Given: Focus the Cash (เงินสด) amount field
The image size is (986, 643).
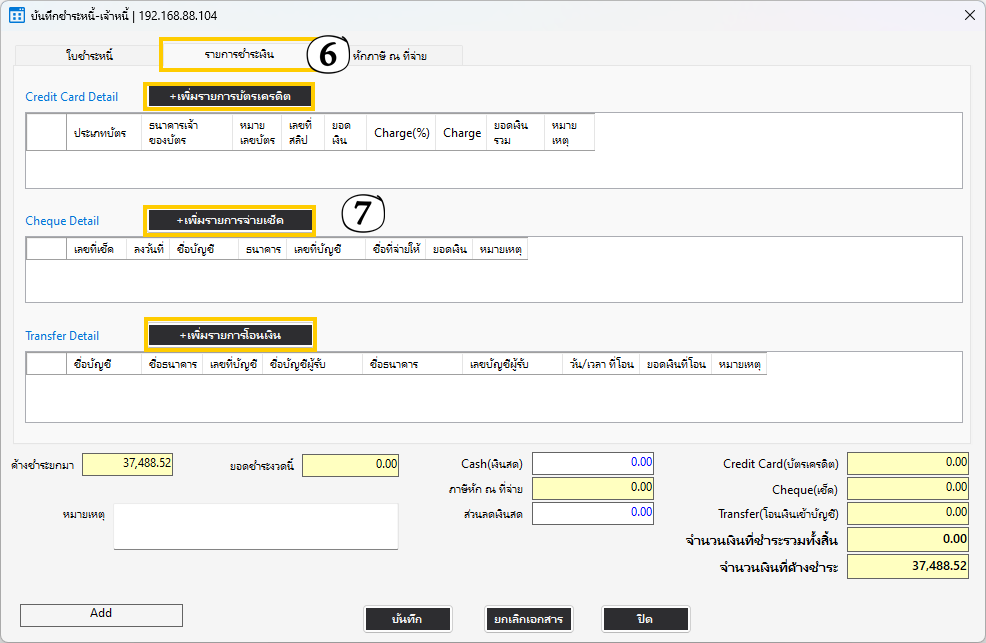Looking at the screenshot, I should click(x=592, y=463).
